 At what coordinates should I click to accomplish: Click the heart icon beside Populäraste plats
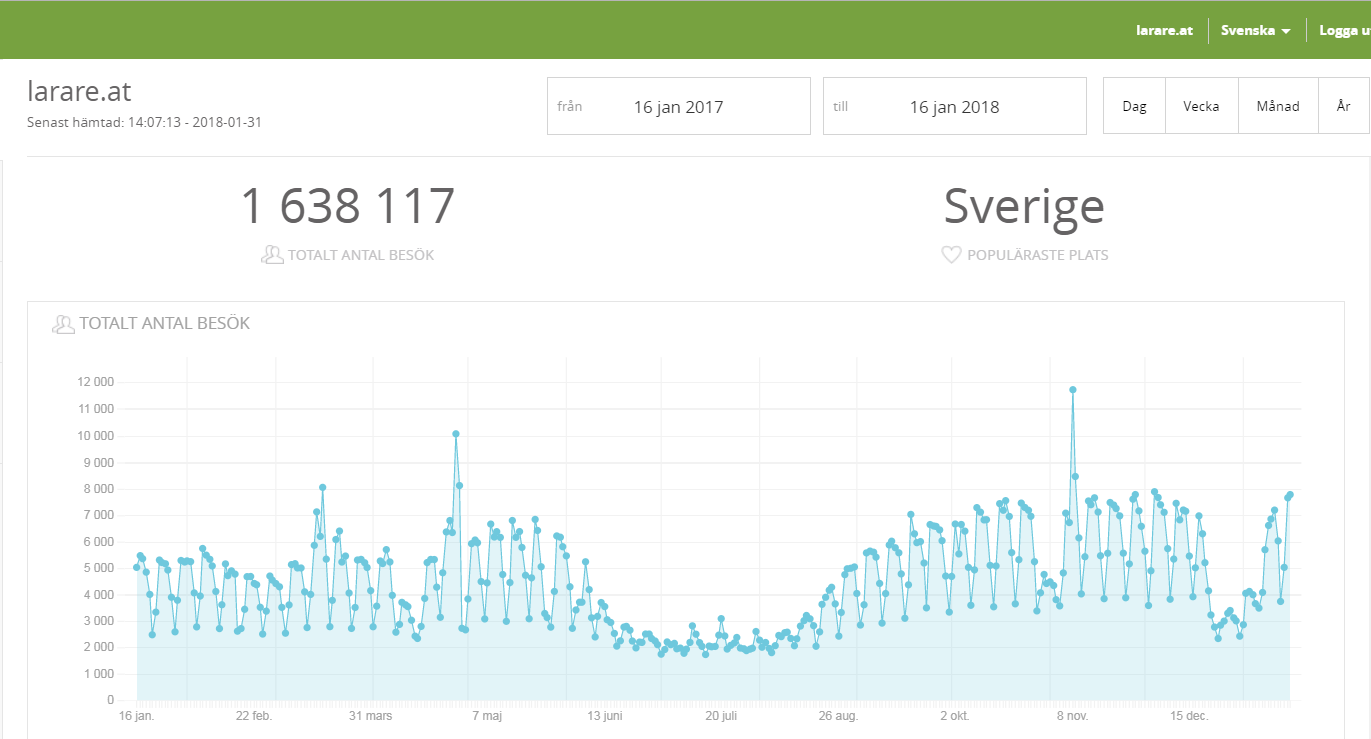[951, 255]
